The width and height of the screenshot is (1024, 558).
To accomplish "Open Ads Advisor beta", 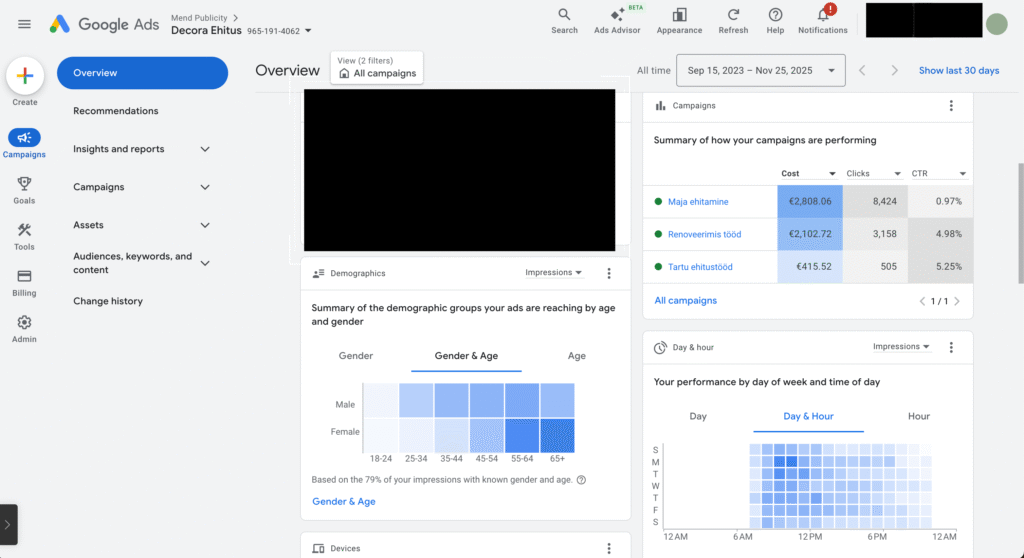I will (617, 15).
